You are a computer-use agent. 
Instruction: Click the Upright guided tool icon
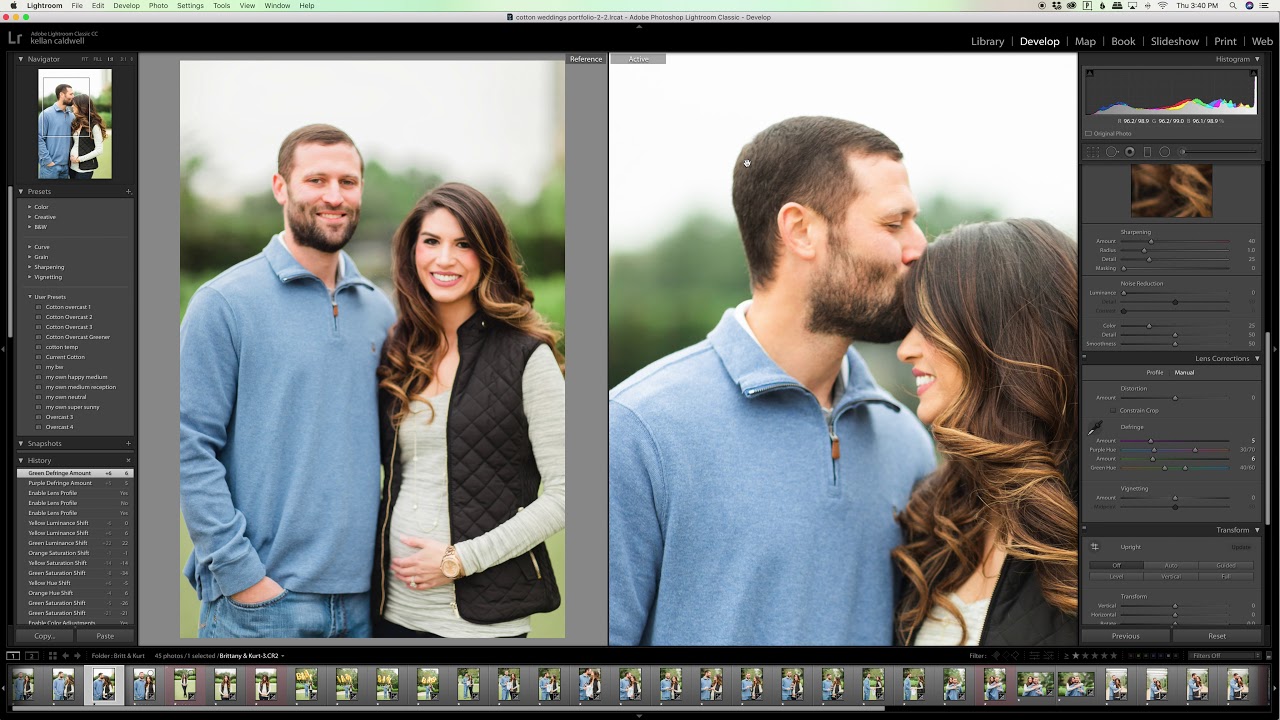pyautogui.click(x=1094, y=547)
